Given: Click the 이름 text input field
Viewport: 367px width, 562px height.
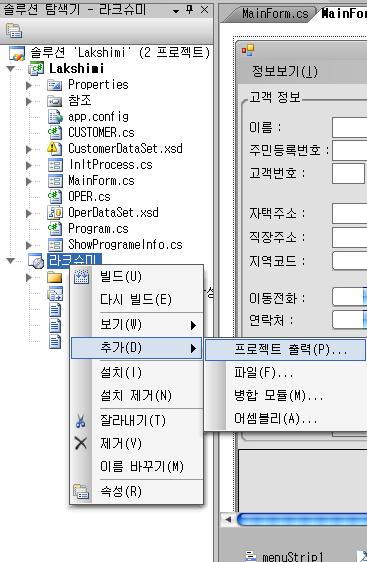Looking at the screenshot, I should (349, 127).
